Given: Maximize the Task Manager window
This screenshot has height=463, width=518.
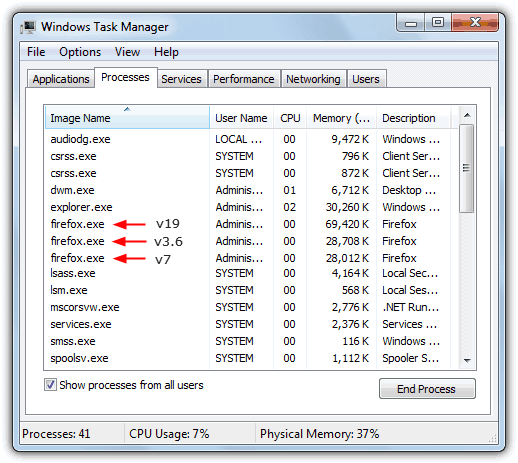Looking at the screenshot, I should coord(438,23).
